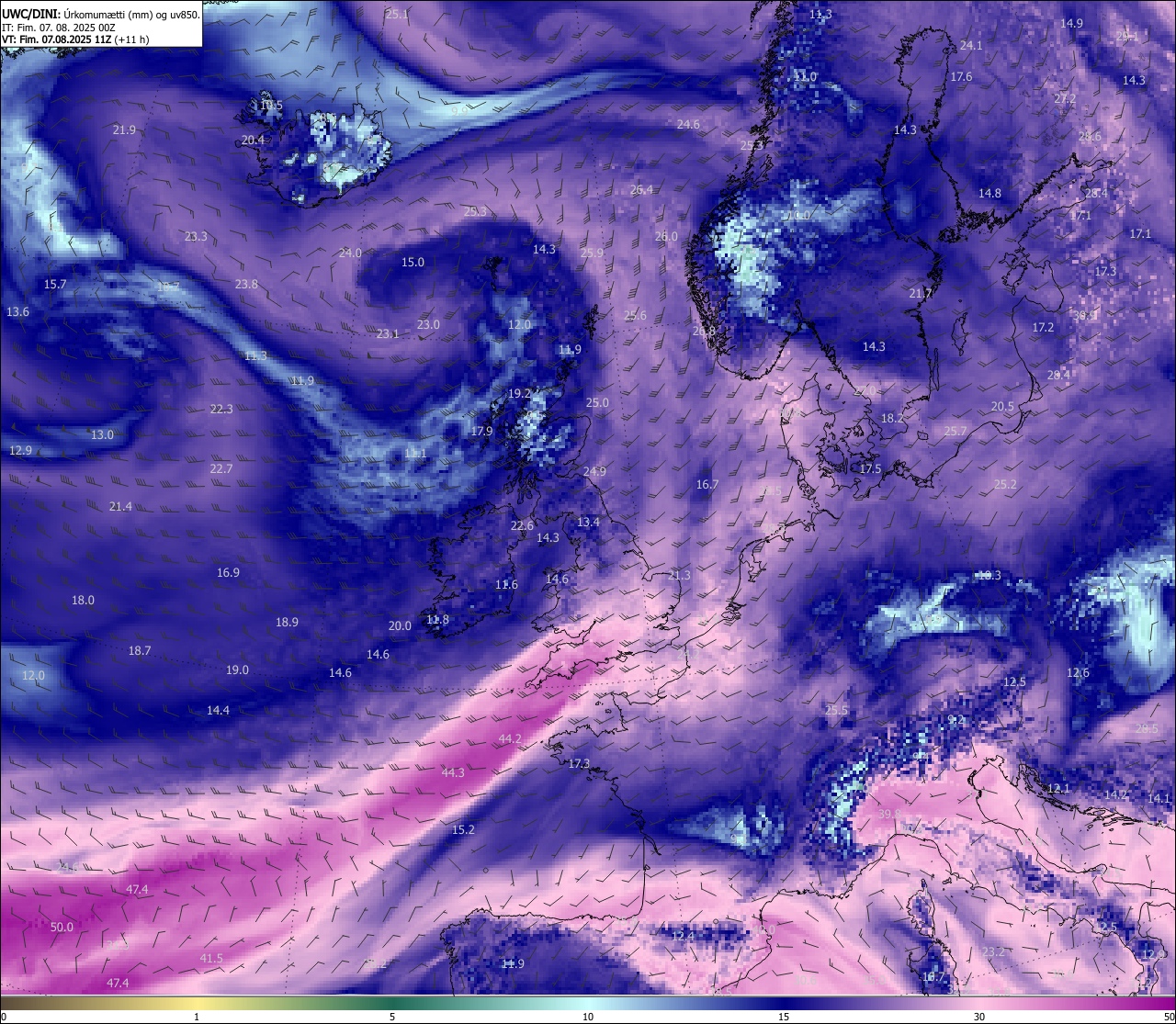Click the 14.4 value label

(x=218, y=711)
